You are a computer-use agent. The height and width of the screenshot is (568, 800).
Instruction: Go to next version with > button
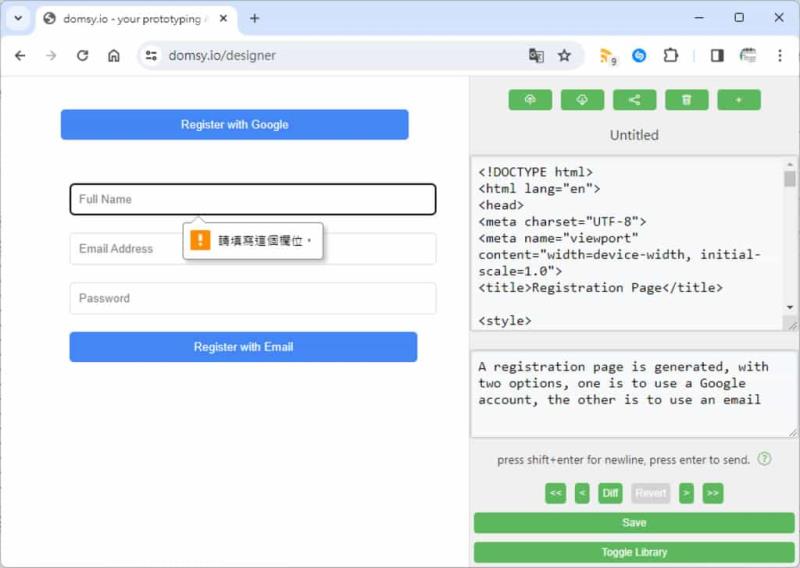click(x=687, y=493)
